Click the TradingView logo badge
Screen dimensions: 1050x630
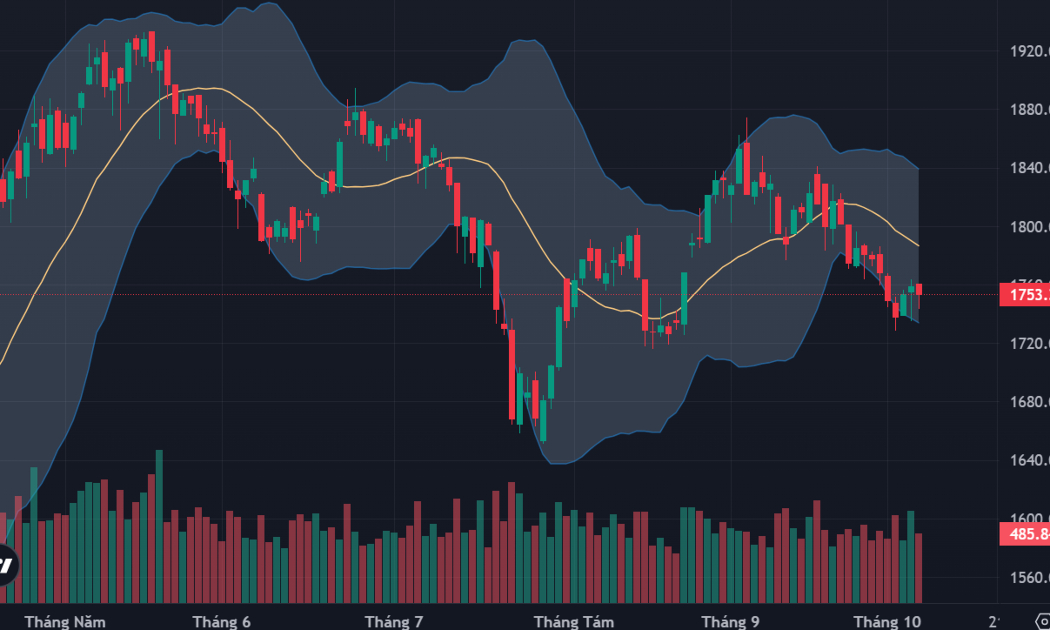5,564
